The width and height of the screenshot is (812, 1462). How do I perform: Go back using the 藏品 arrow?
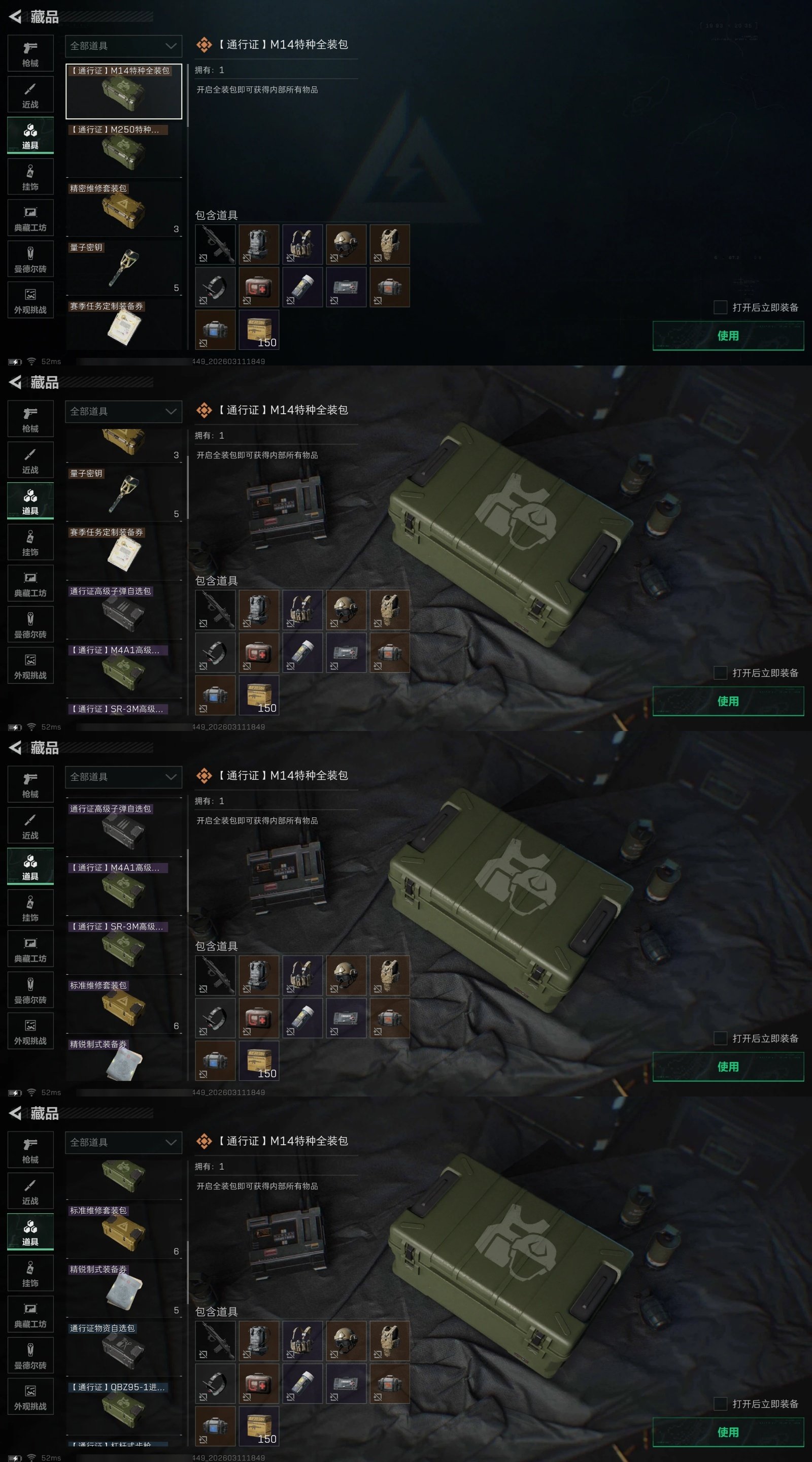15,17
